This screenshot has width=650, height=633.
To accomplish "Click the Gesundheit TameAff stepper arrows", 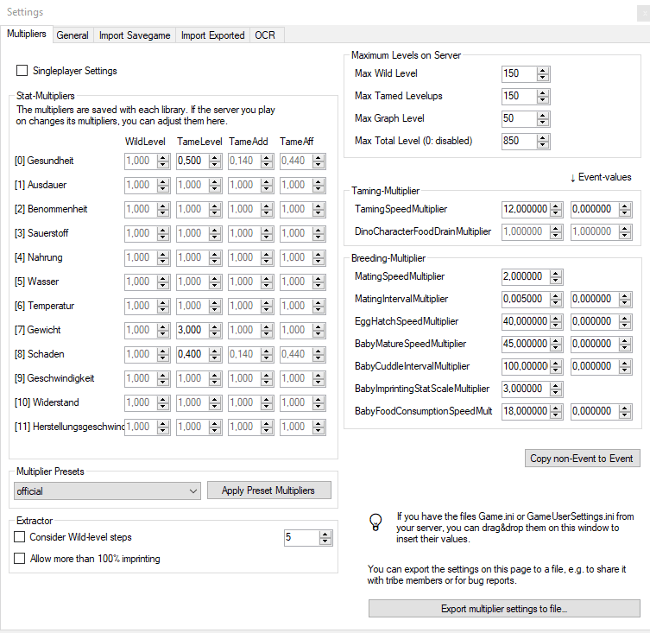I will tap(318, 161).
